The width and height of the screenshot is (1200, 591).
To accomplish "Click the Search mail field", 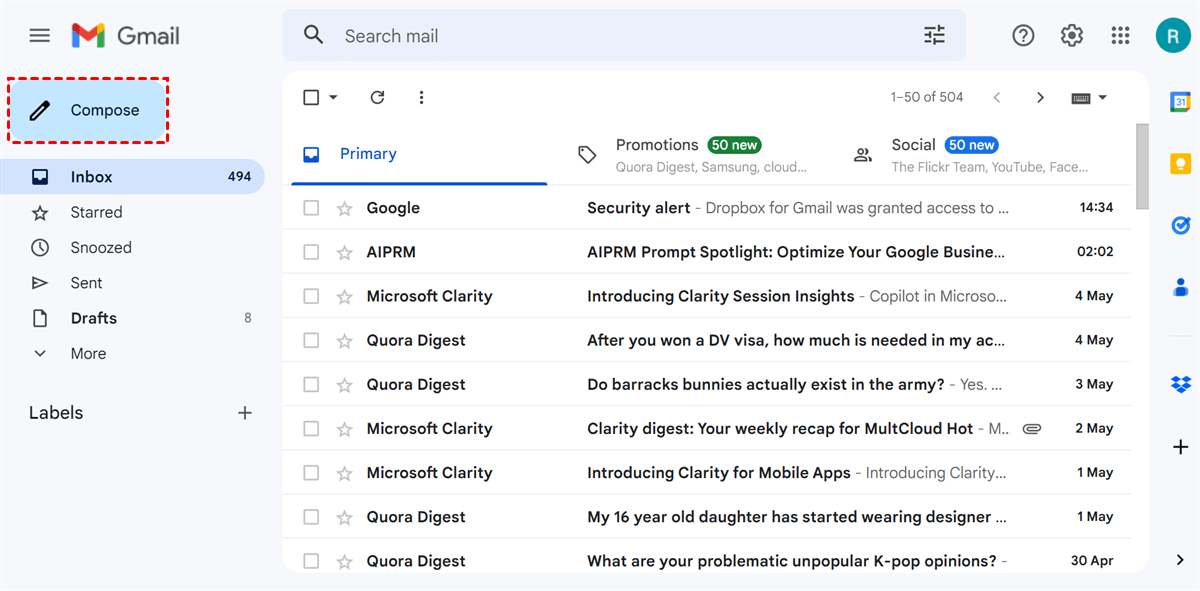I will [600, 36].
